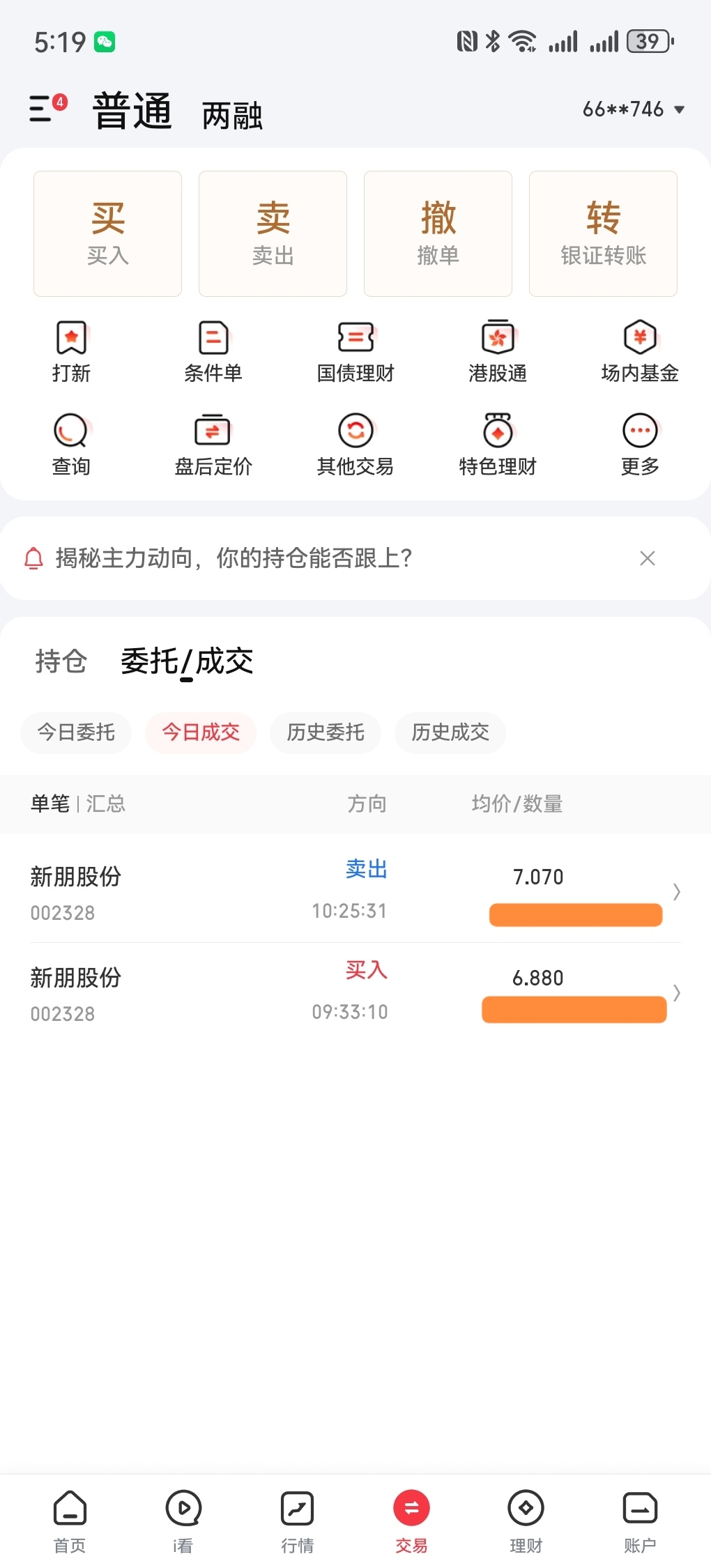711x1568 pixels.
Task: Switch to the 两融 margin tab
Action: click(232, 115)
